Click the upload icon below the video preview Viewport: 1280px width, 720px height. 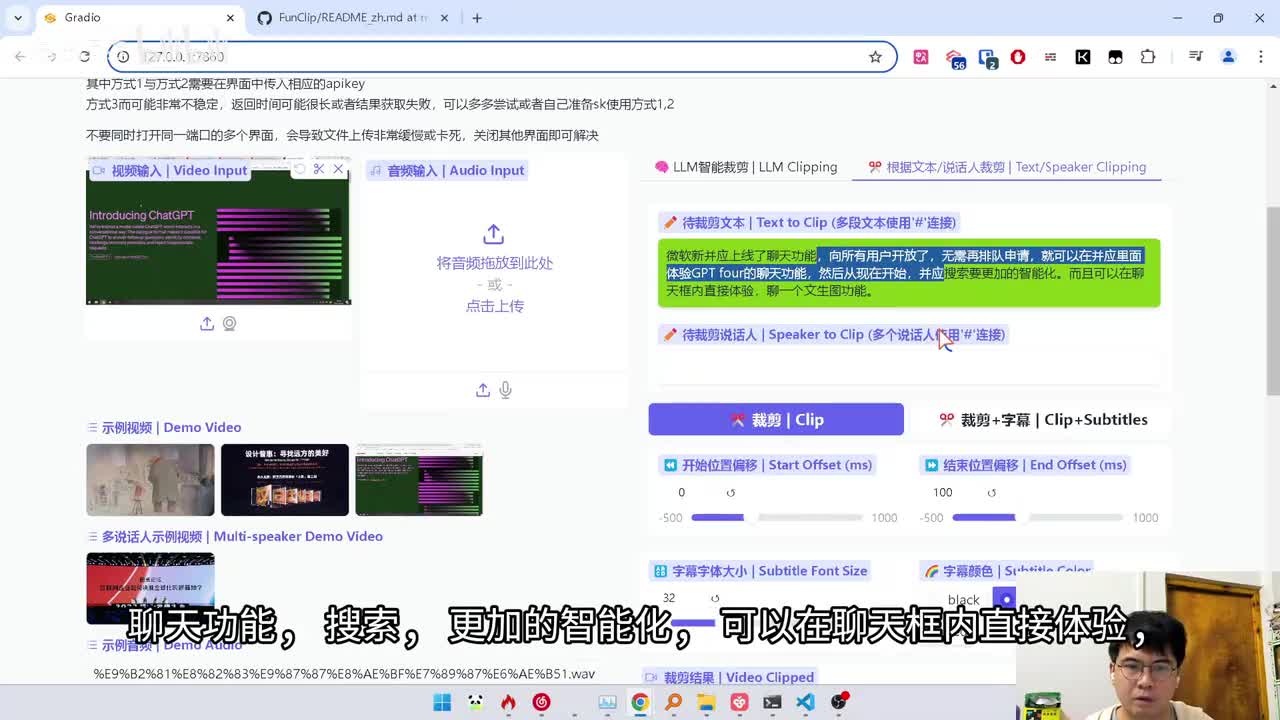207,324
